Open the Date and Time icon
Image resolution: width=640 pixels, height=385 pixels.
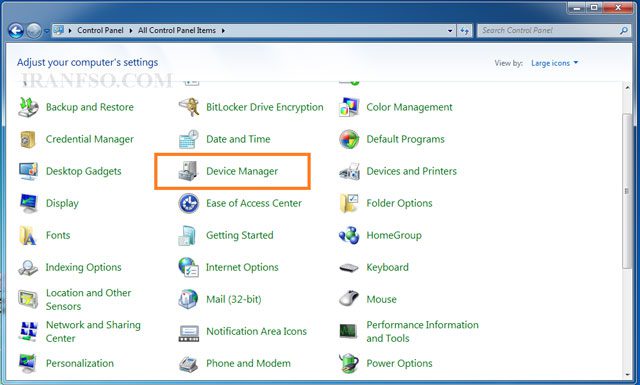pyautogui.click(x=189, y=139)
